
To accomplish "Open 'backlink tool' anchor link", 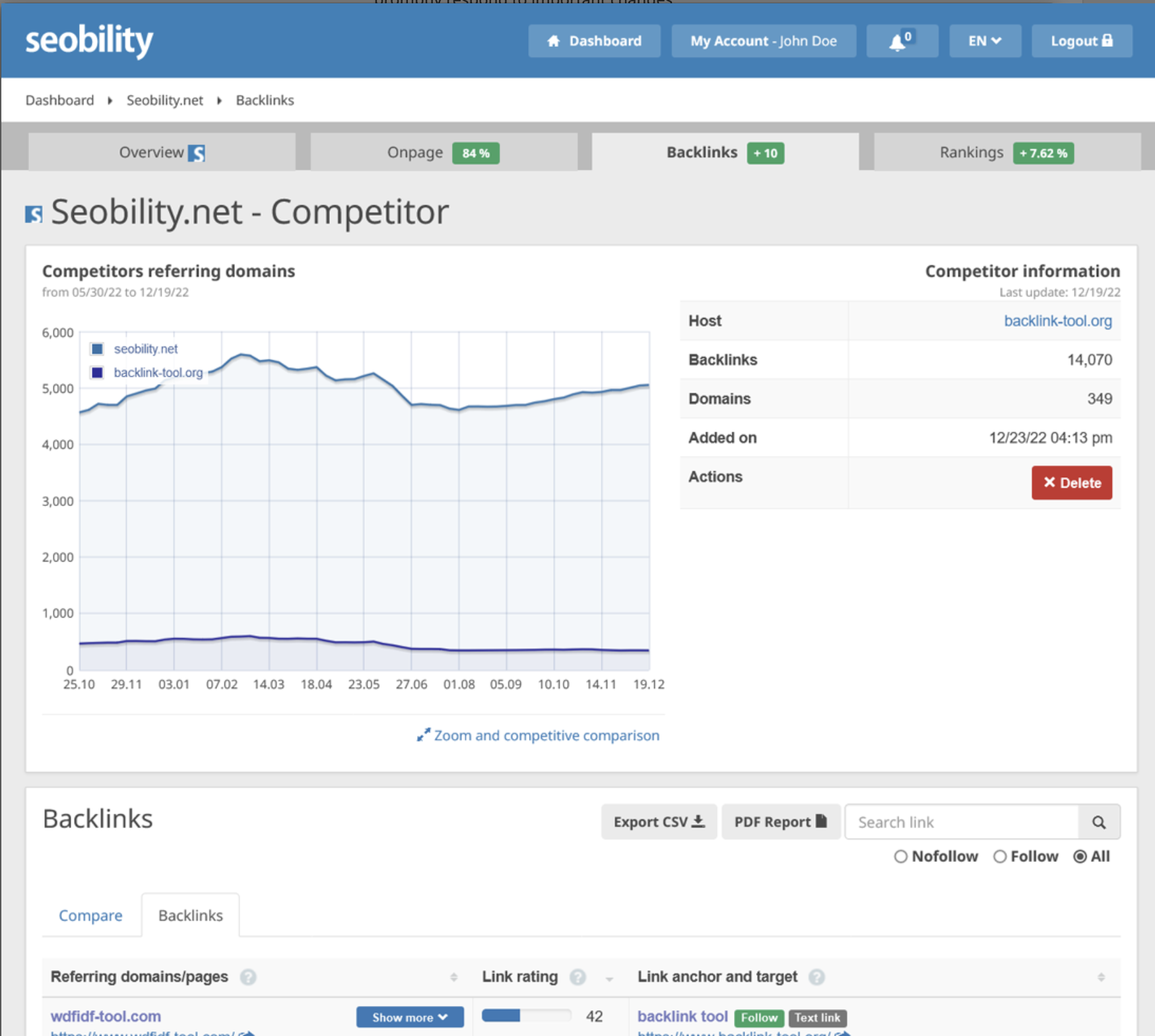I will click(682, 1016).
